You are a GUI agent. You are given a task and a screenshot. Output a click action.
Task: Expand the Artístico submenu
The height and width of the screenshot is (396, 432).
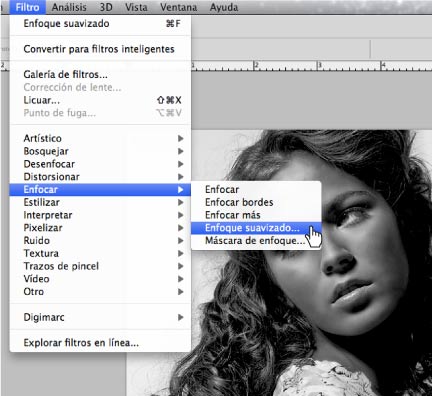[x=100, y=138]
